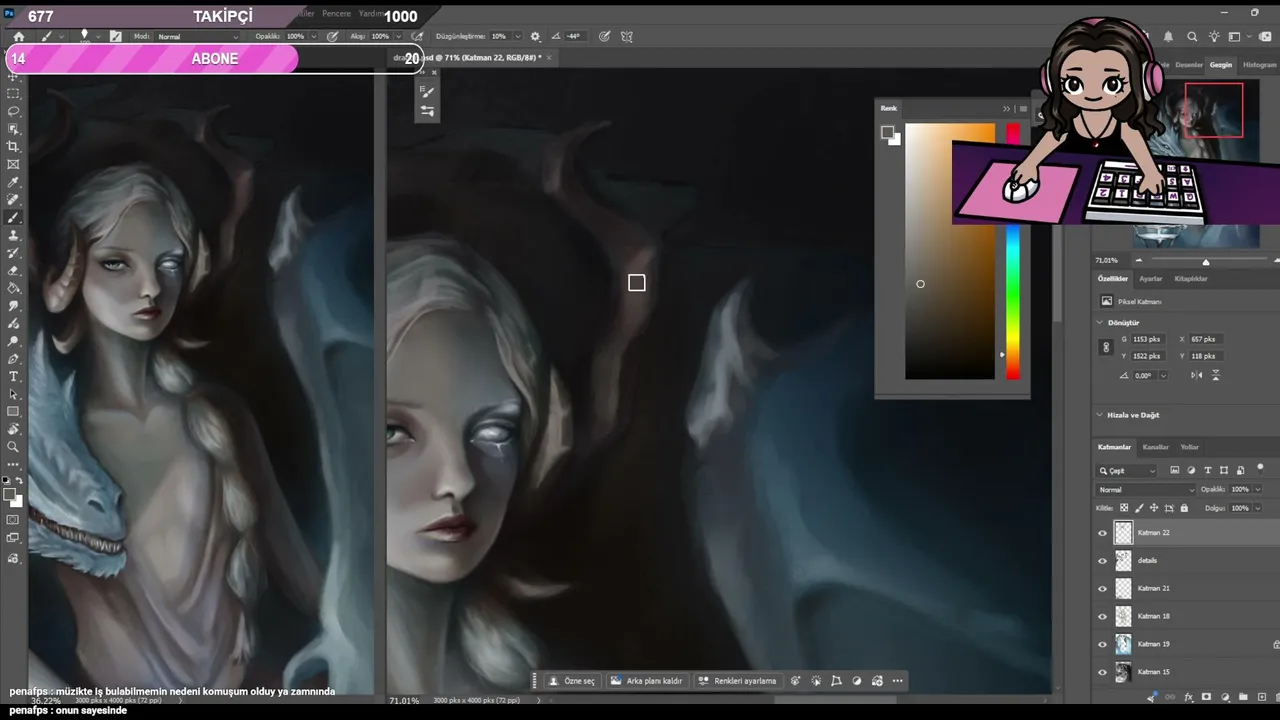Close the document tab
The image size is (1280, 720).
click(549, 58)
